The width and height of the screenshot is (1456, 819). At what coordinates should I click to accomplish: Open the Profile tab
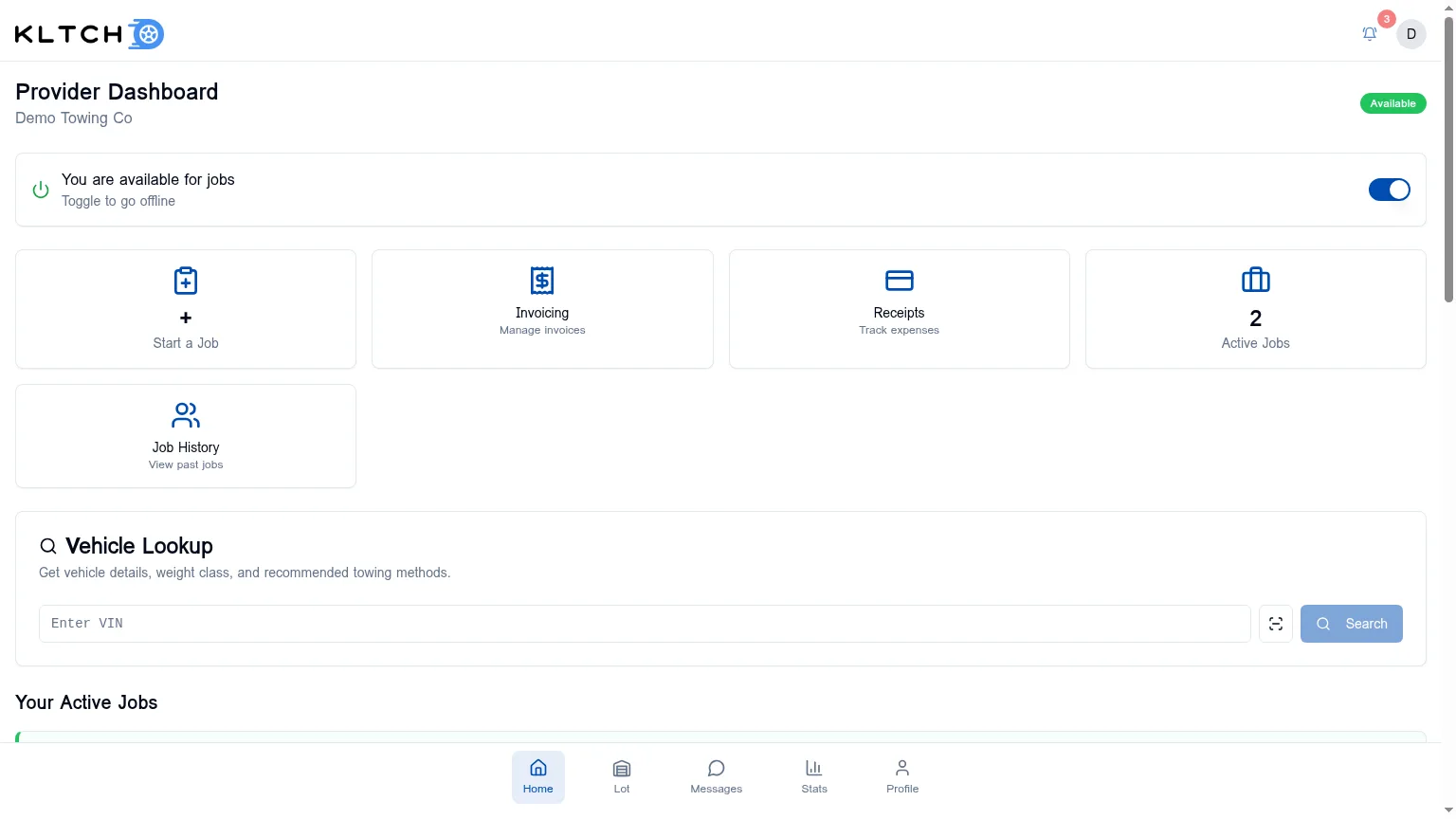[x=902, y=777]
